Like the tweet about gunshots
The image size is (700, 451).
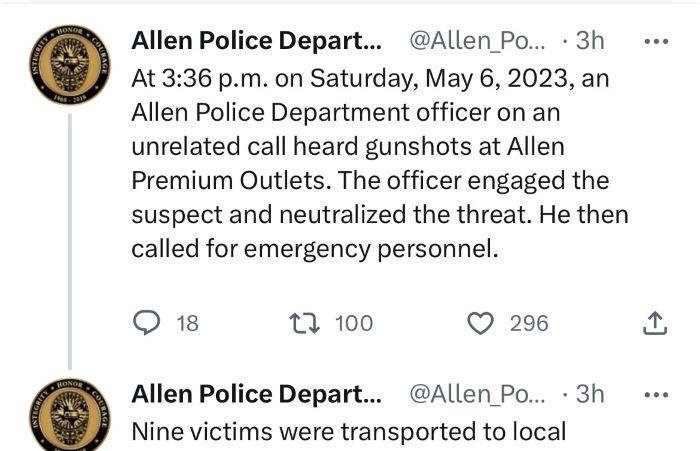[480, 323]
